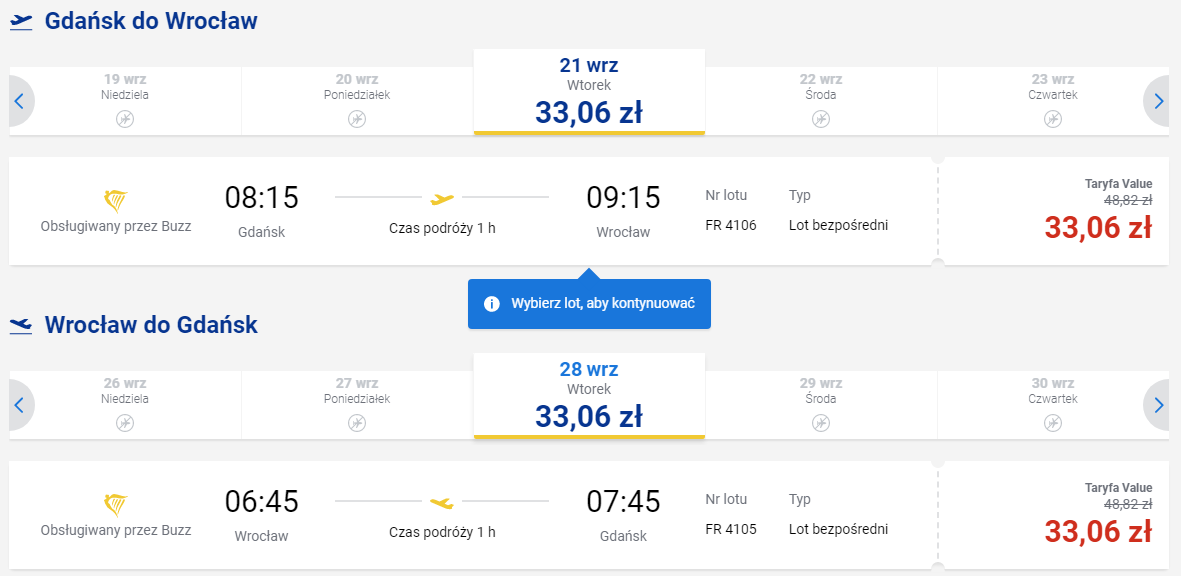1181x576 pixels.
Task: Click the no-flight icon under 22 wrz Środa
Action: pos(821,119)
